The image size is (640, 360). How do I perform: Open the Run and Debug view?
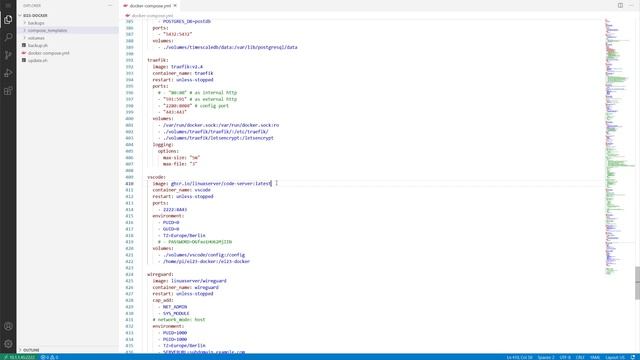pyautogui.click(x=8, y=73)
